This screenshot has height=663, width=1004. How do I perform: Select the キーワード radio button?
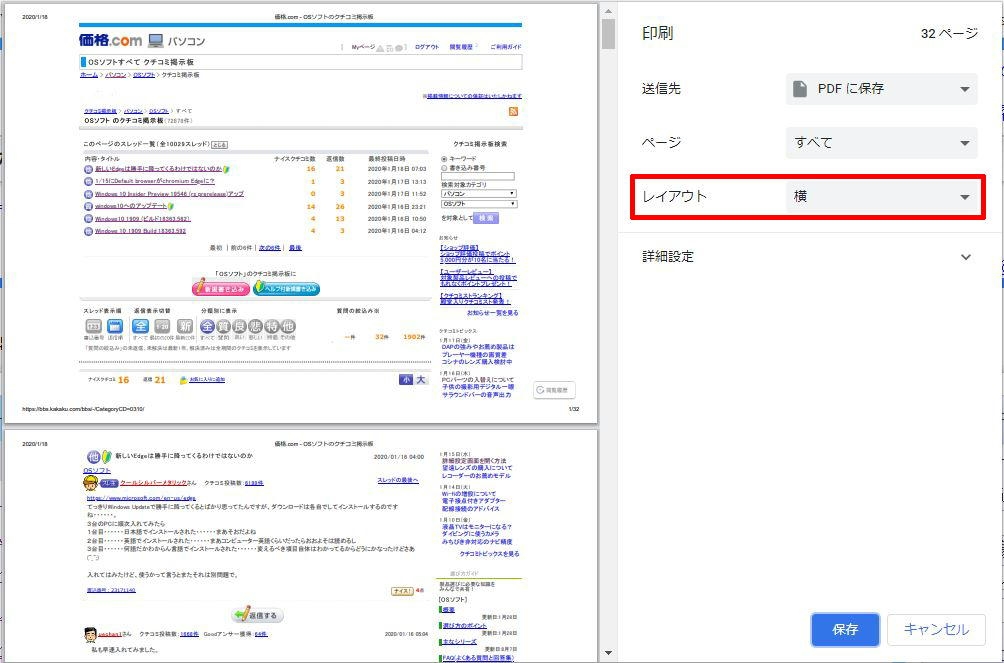[444, 159]
